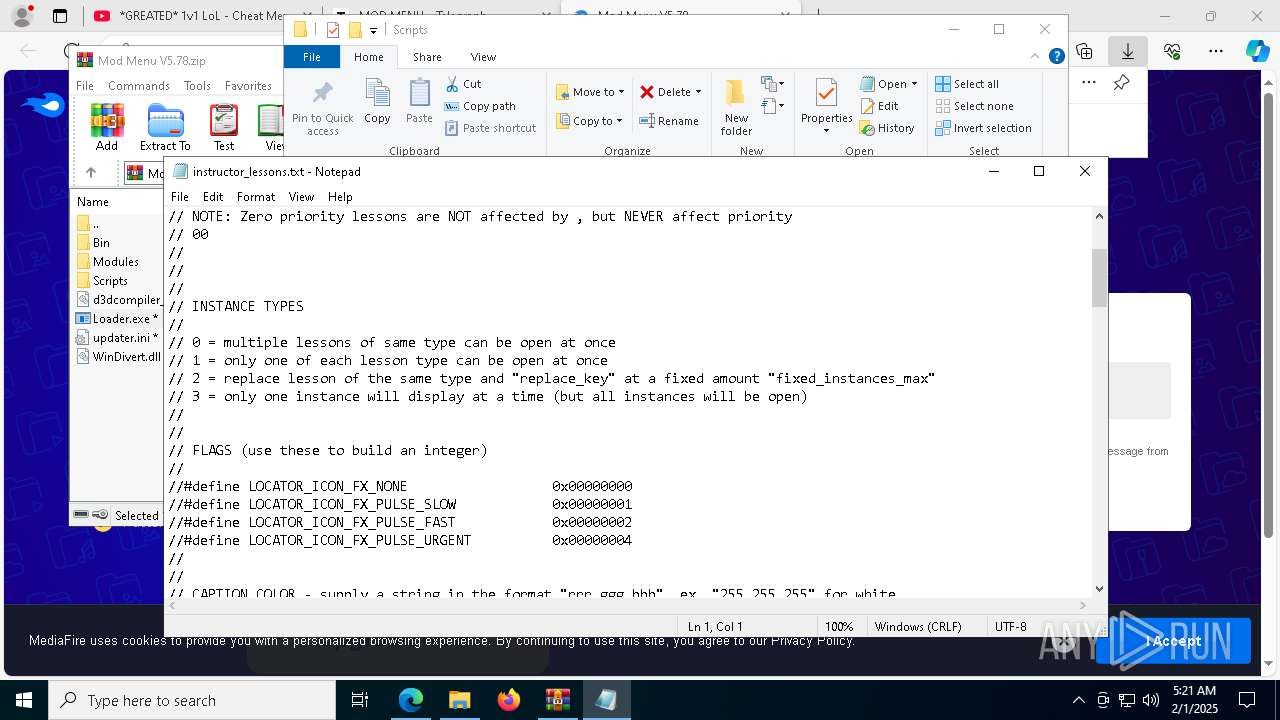Select WinDivert.dll in WinRAR list
Image resolution: width=1280 pixels, height=720 pixels.
(120, 357)
